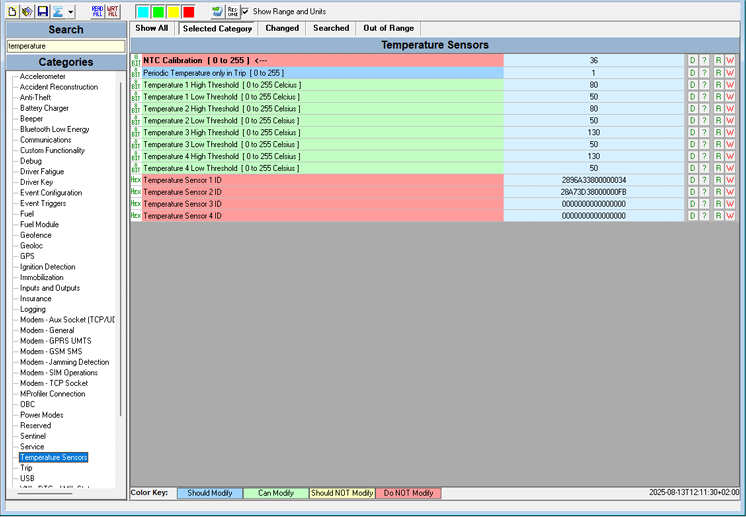Click the R button for Temperature Sensor 1 ID

718,180
